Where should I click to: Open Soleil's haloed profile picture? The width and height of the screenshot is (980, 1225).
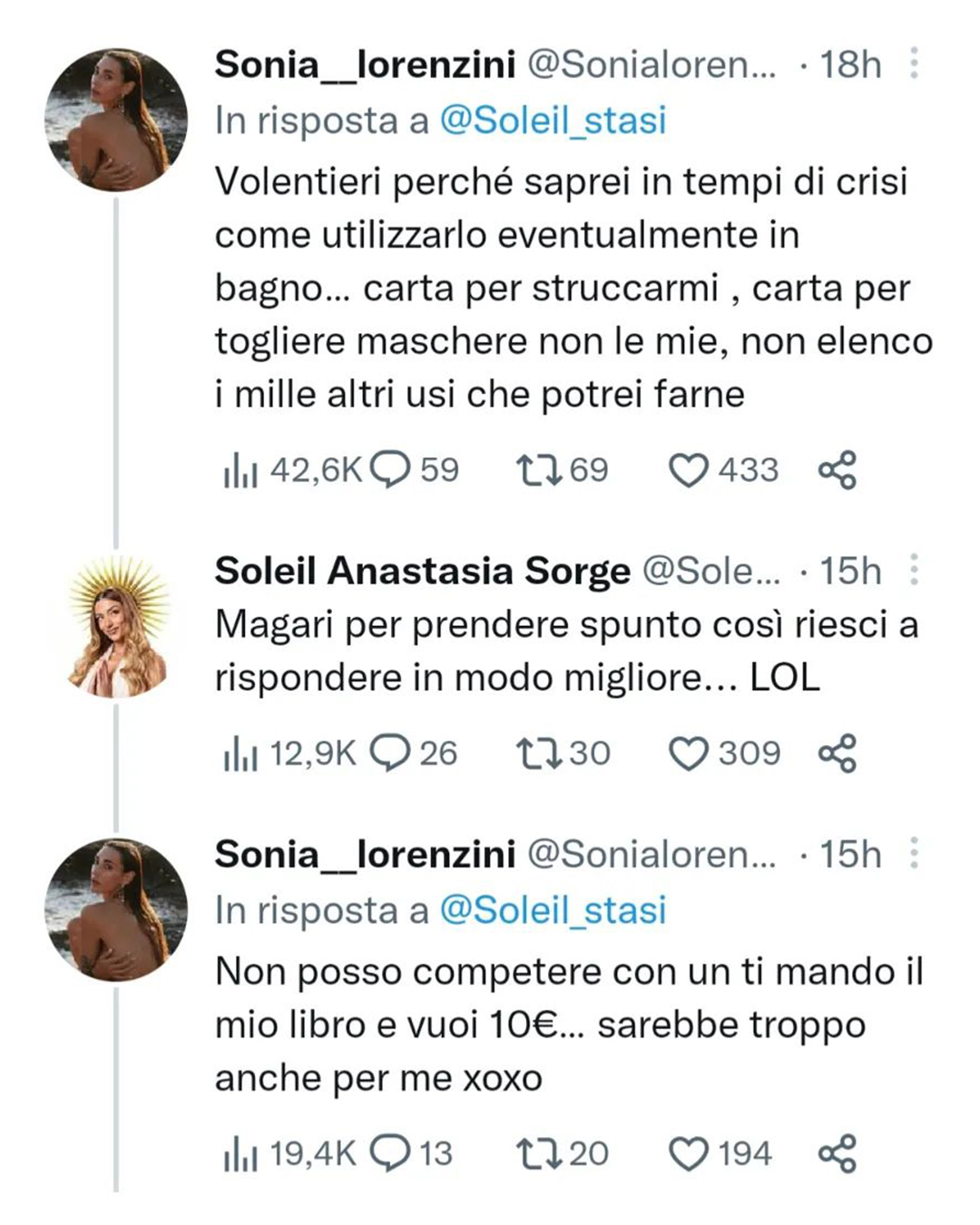pos(117,626)
